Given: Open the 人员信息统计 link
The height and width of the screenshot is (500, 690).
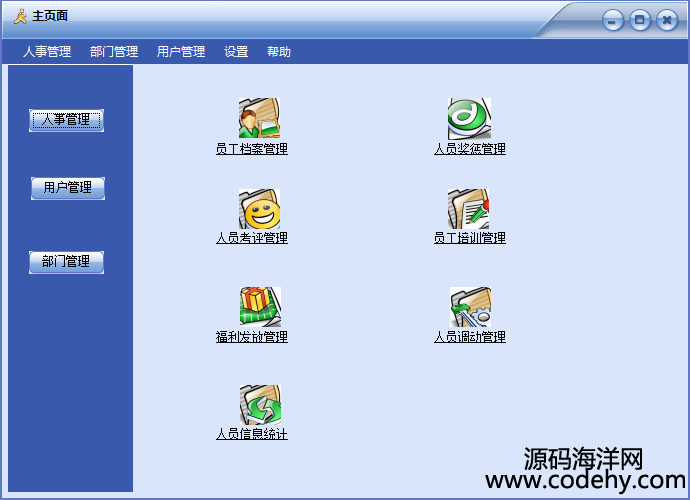Looking at the screenshot, I should click(x=252, y=434).
